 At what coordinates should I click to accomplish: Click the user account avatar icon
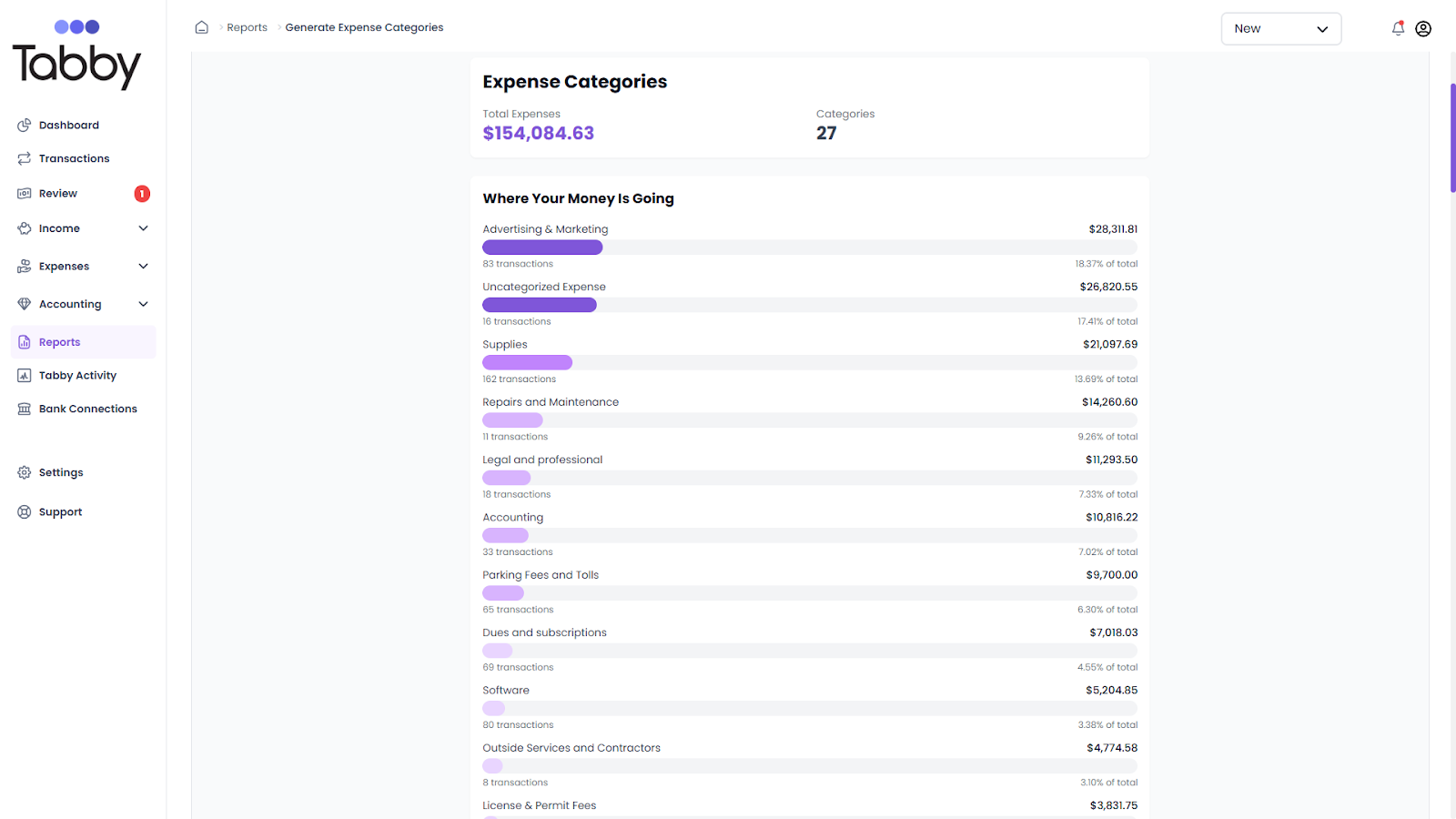[1423, 28]
